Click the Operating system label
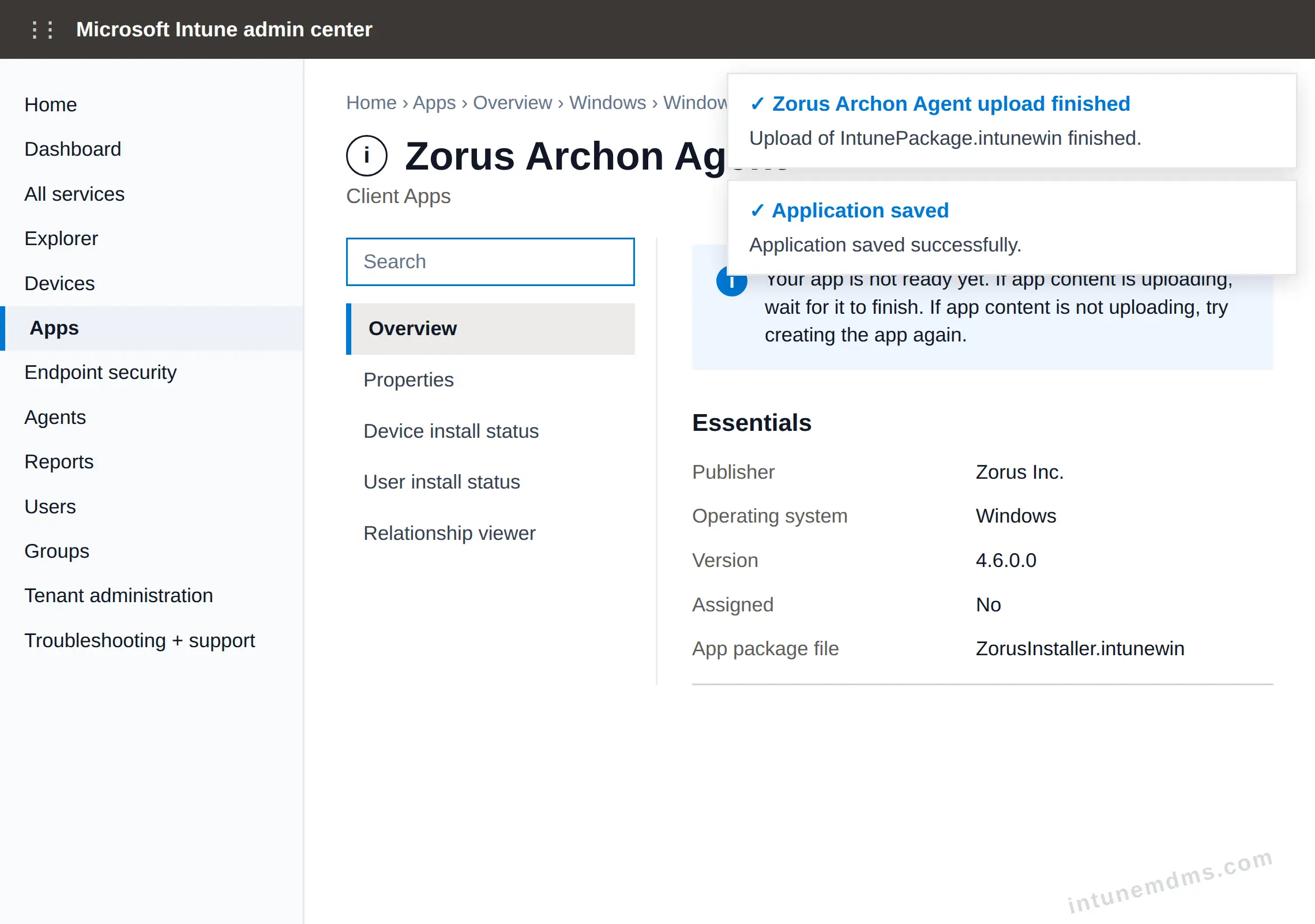 (x=769, y=516)
